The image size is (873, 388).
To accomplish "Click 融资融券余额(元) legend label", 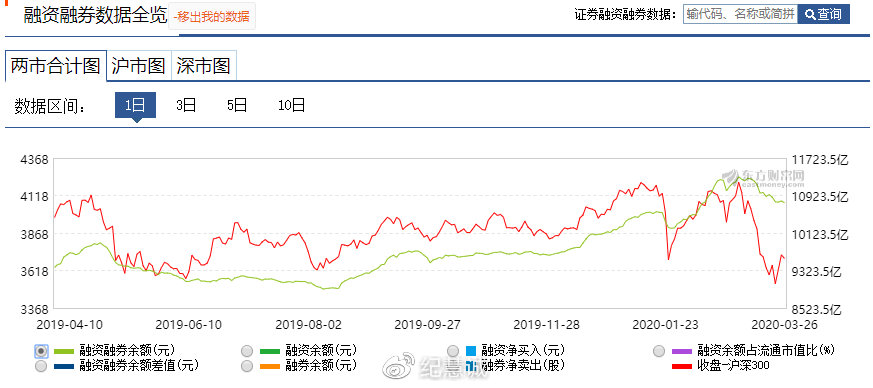I will pyautogui.click(x=127, y=351).
